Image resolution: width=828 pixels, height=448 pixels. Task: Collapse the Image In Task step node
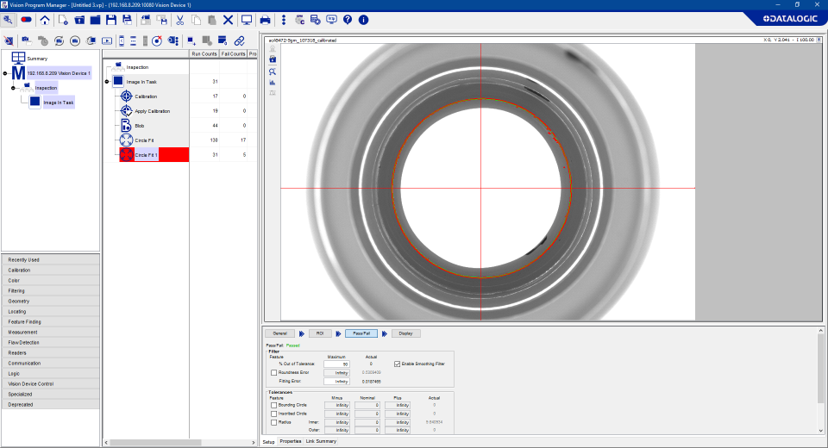coord(108,81)
